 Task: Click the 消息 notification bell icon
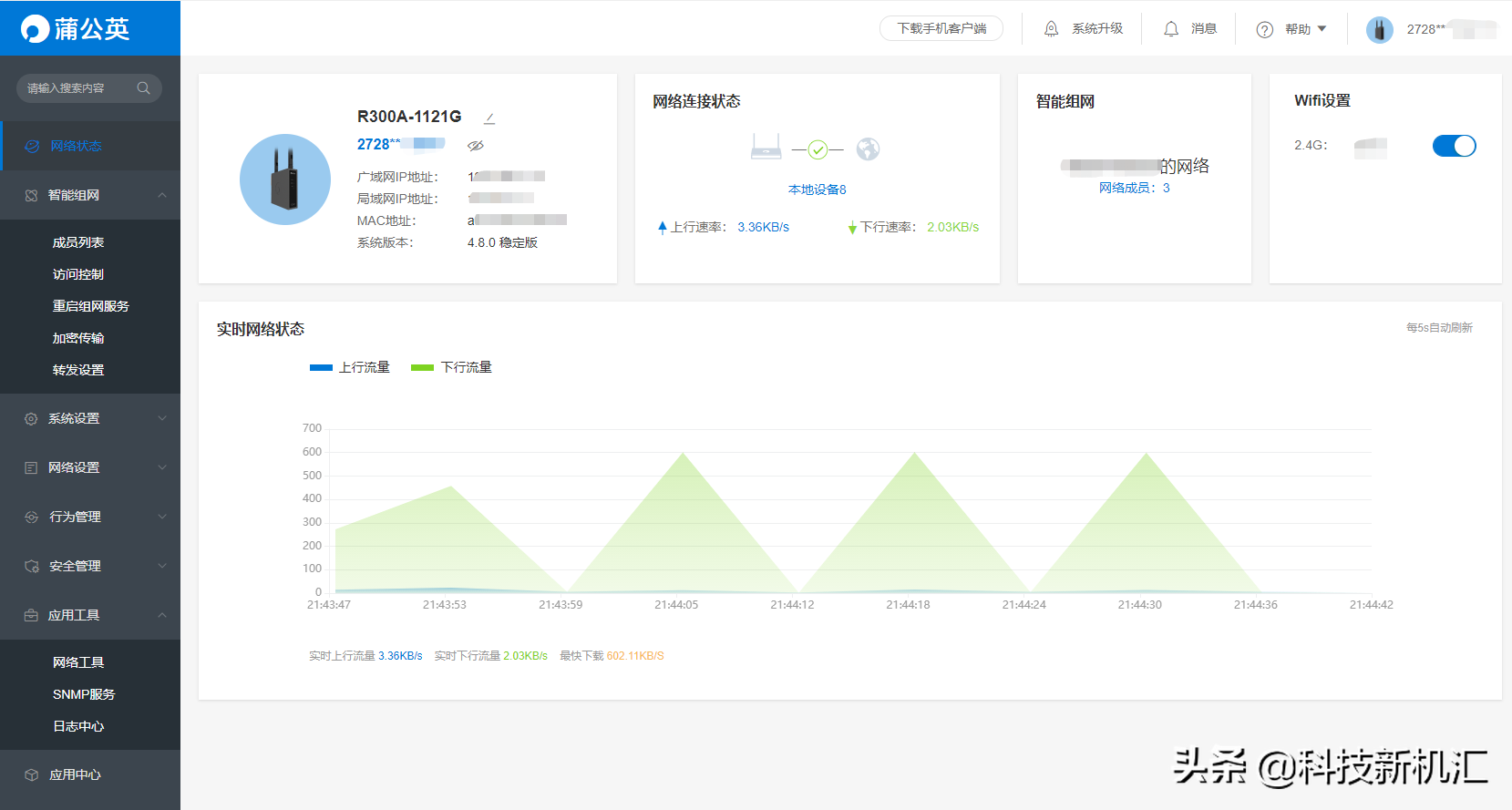(1171, 29)
